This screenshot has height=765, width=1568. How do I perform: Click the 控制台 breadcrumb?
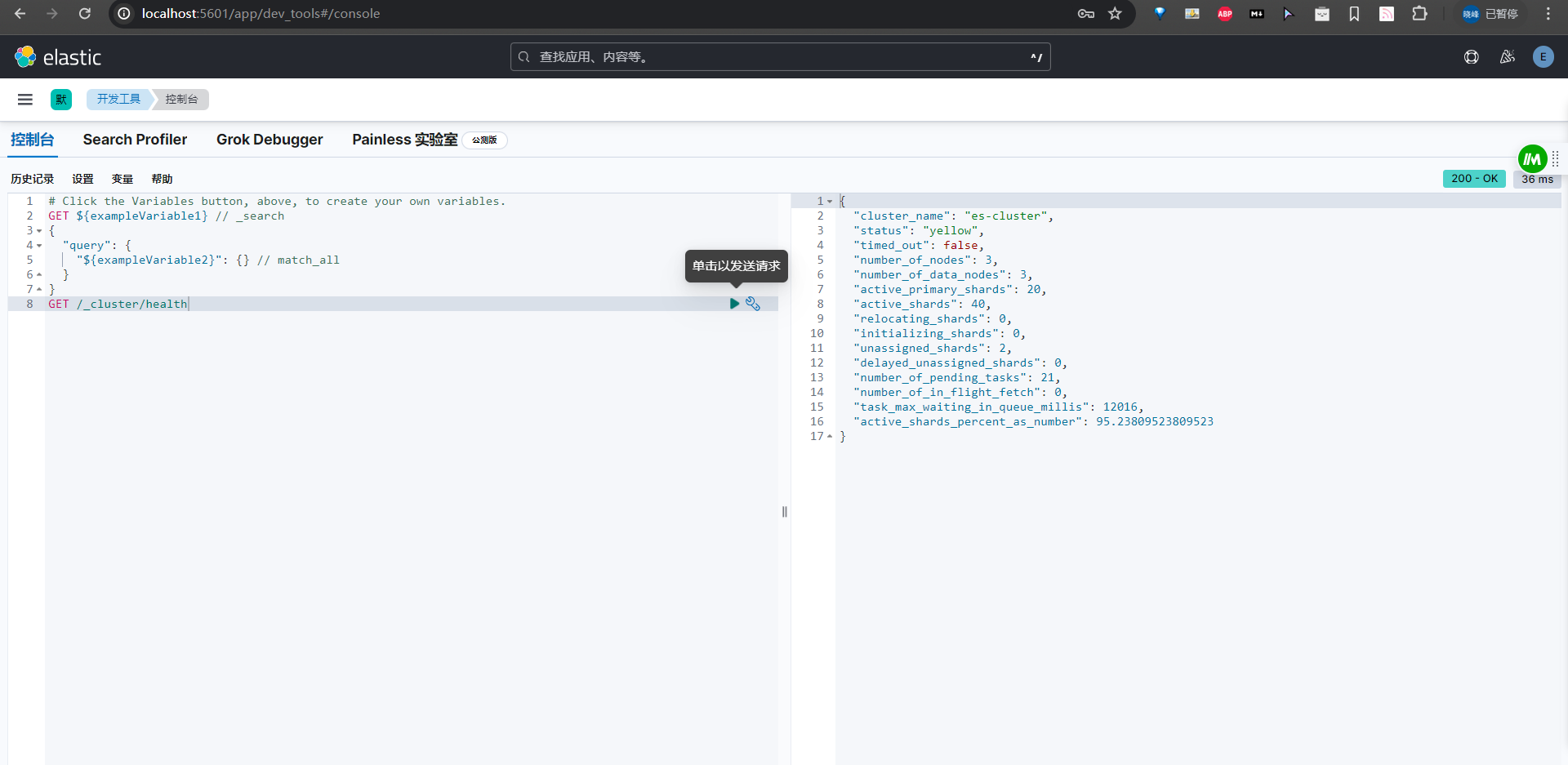(x=181, y=100)
